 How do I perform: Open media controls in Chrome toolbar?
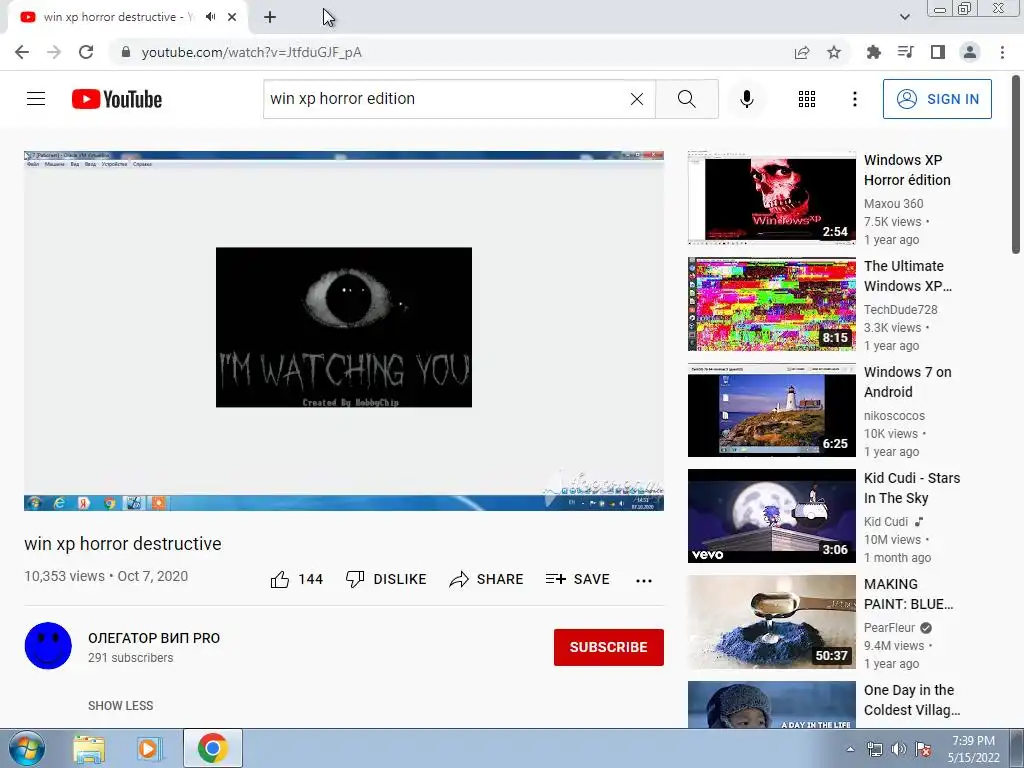coord(905,52)
